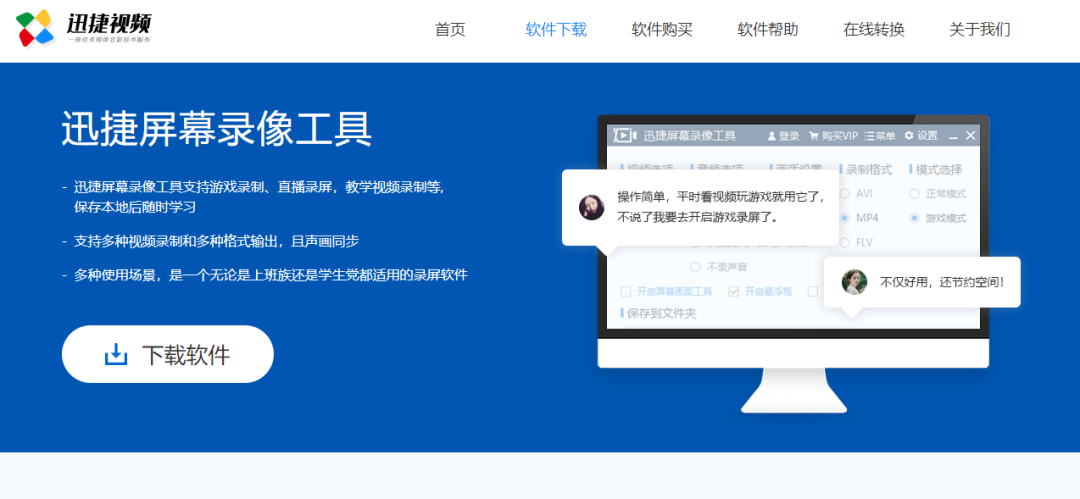Open the 软件帮助 nav item

768,30
